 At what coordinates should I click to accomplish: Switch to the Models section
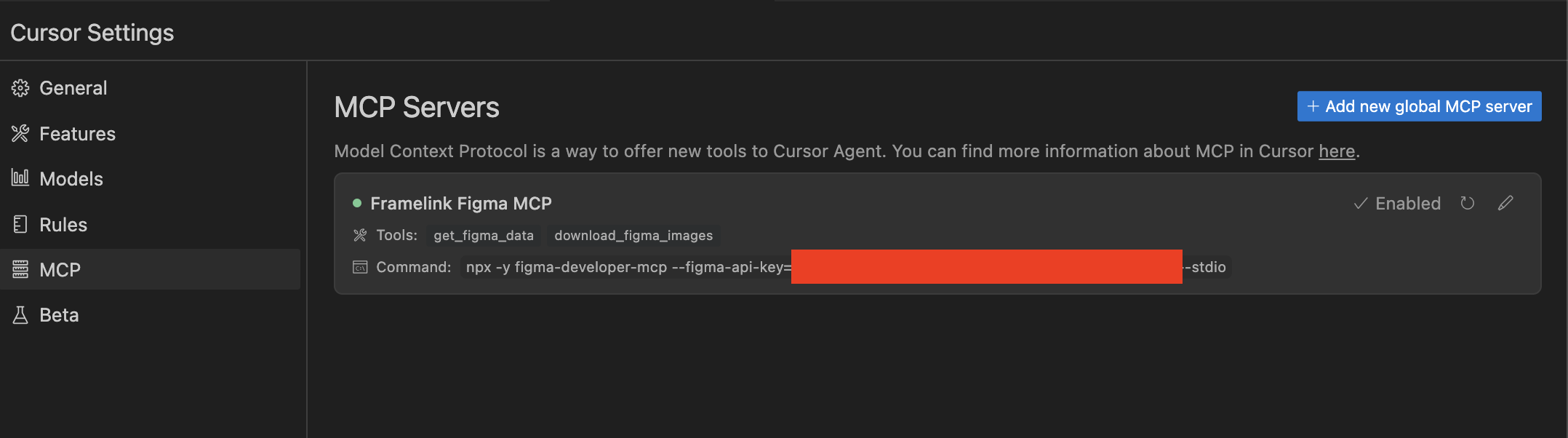tap(150, 179)
